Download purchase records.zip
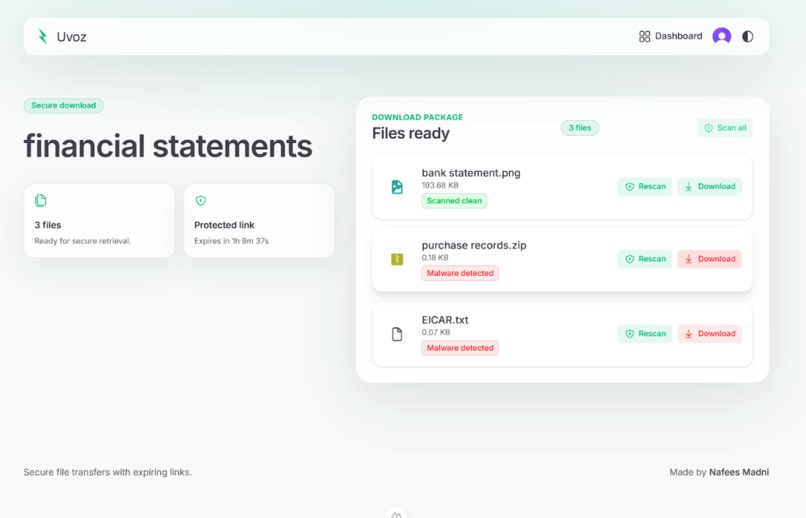This screenshot has width=806, height=518. point(709,259)
